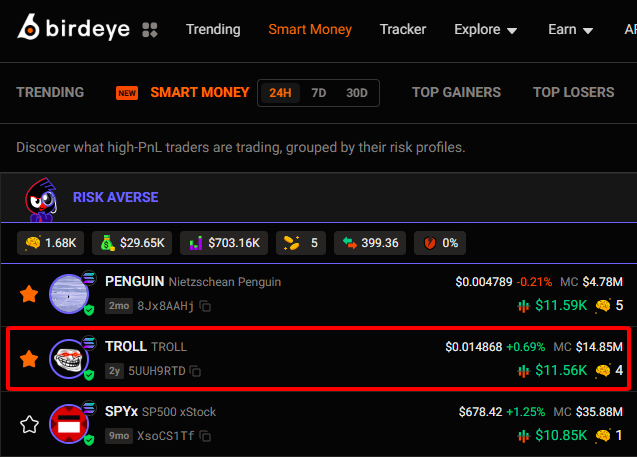Click the $703.16K chart stat chip
The width and height of the screenshot is (637, 457).
coord(224,243)
